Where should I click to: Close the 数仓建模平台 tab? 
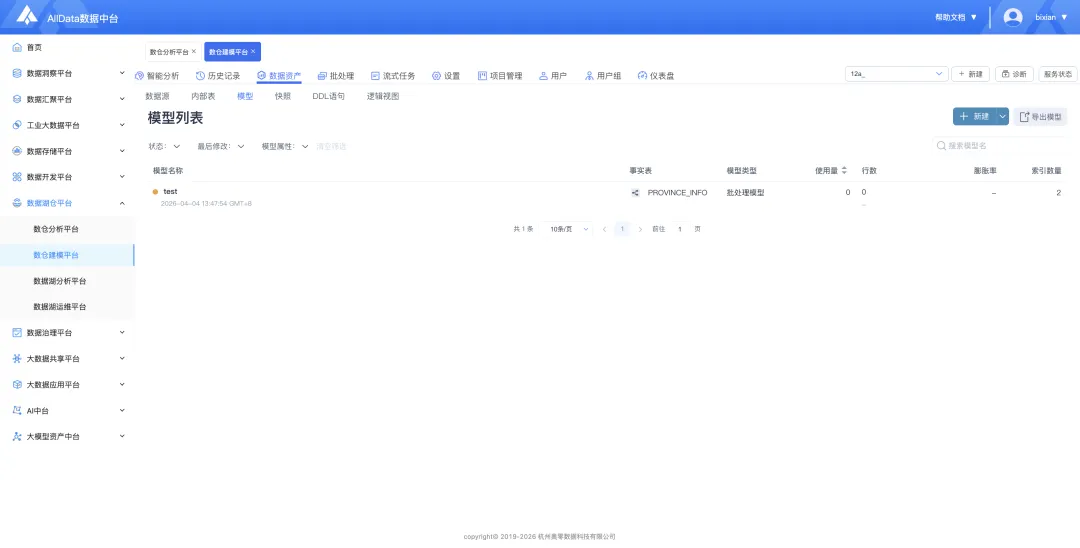tap(253, 52)
